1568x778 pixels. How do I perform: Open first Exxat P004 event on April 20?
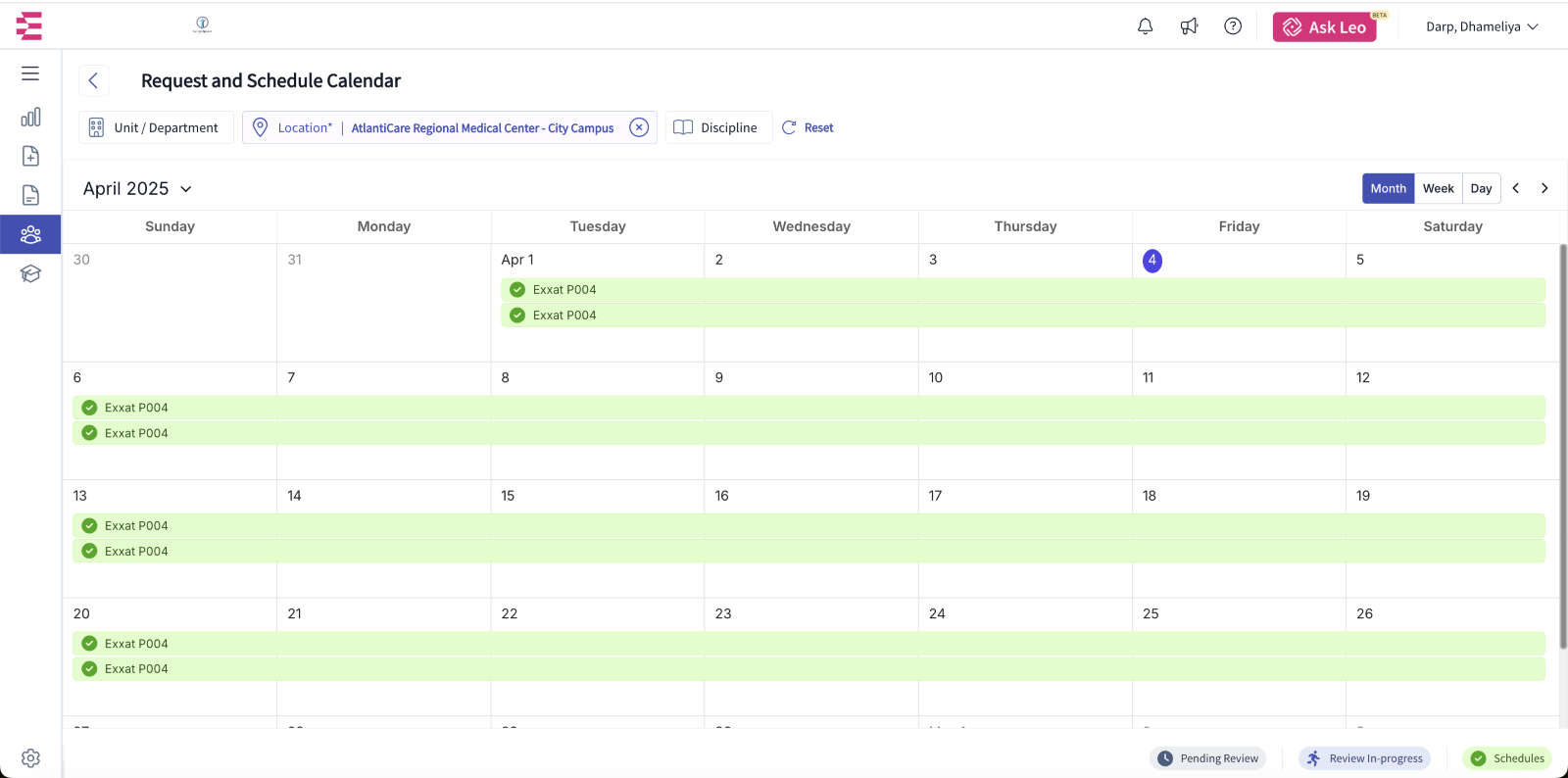[x=808, y=644]
